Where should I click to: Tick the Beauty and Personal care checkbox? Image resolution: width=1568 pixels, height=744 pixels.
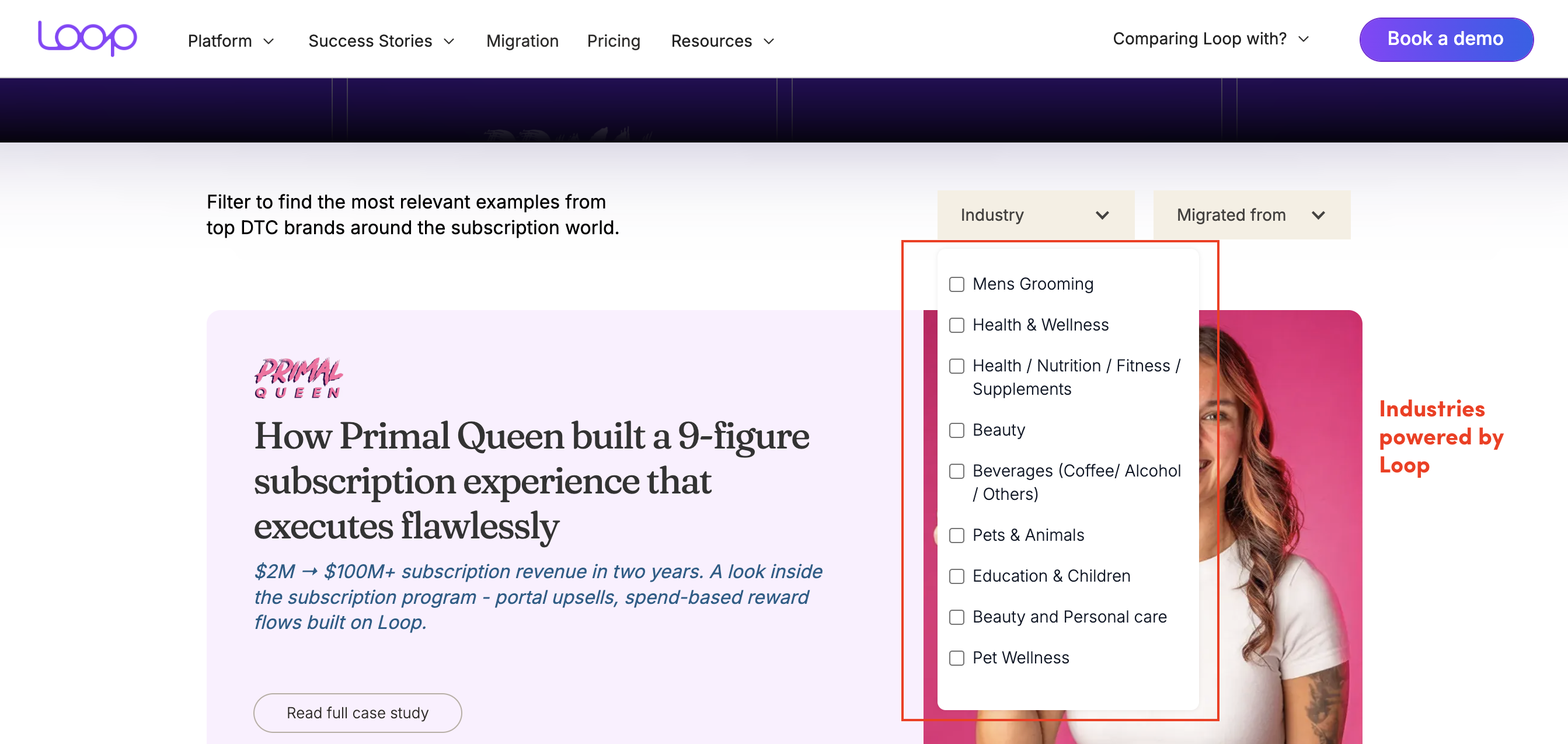(x=956, y=617)
